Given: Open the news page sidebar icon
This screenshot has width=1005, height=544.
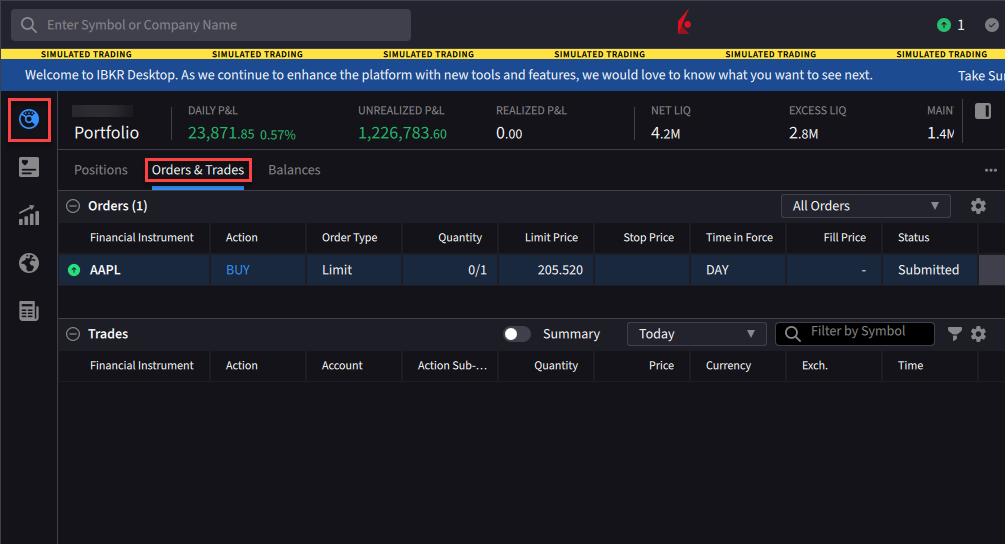Looking at the screenshot, I should 29,311.
